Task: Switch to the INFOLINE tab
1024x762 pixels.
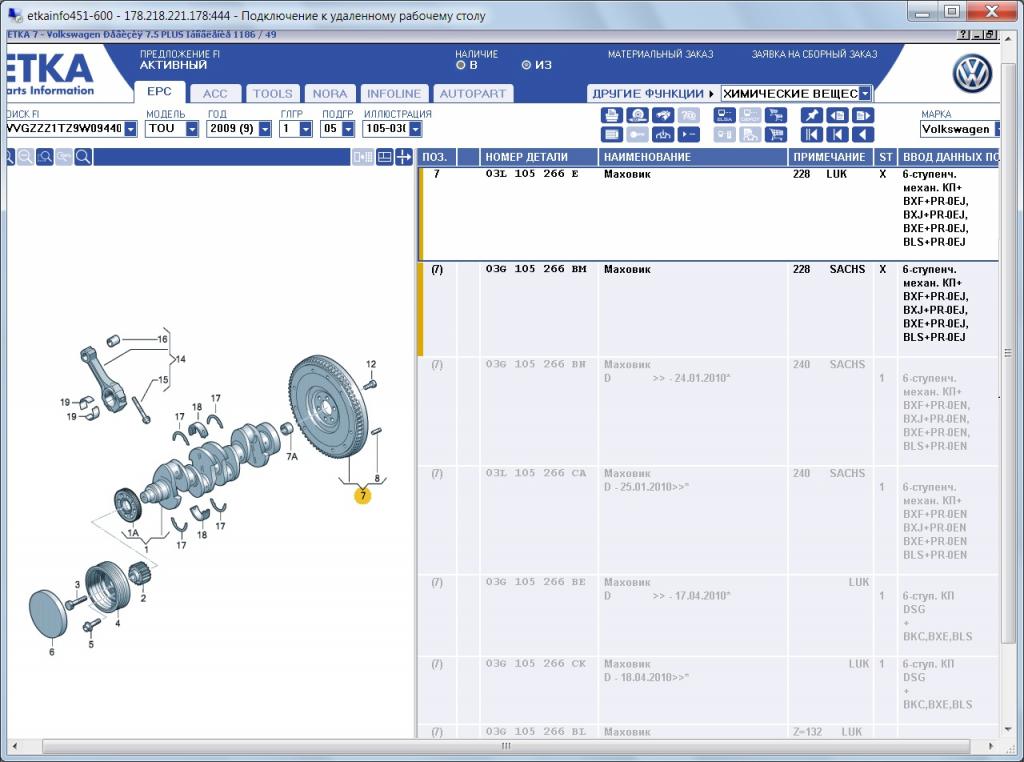Action: coord(394,93)
